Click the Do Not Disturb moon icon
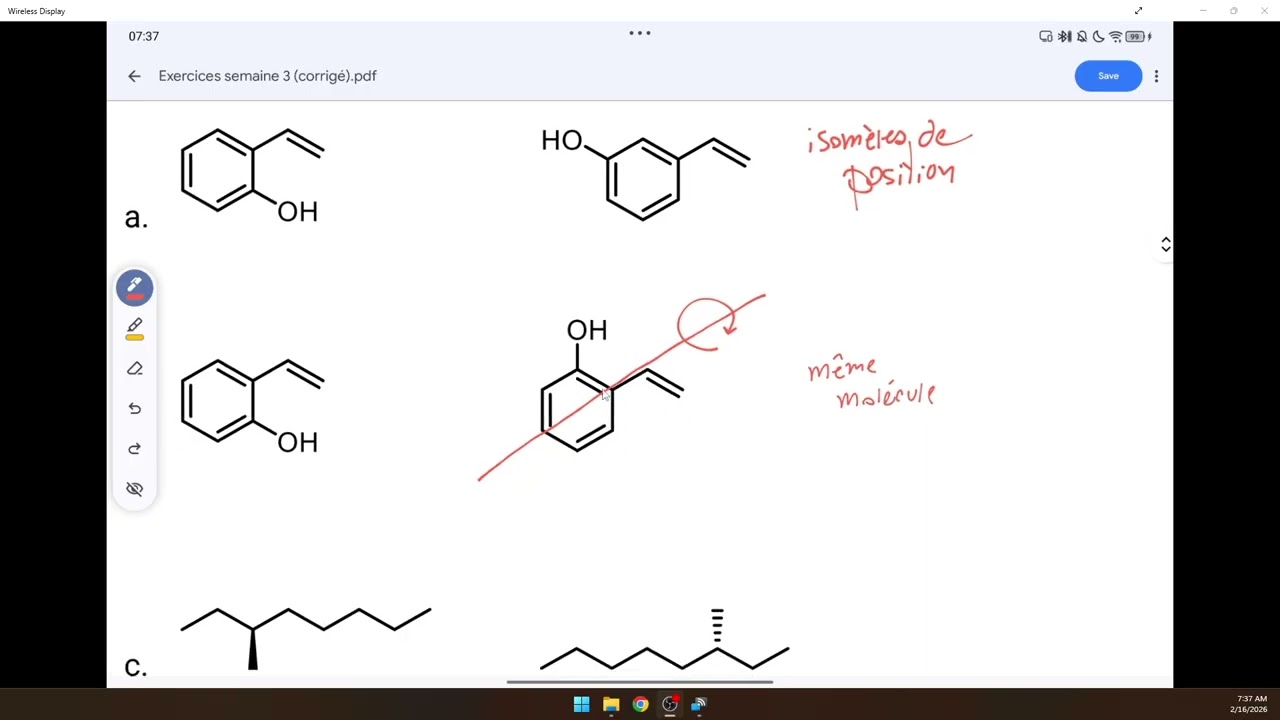 (x=1098, y=36)
